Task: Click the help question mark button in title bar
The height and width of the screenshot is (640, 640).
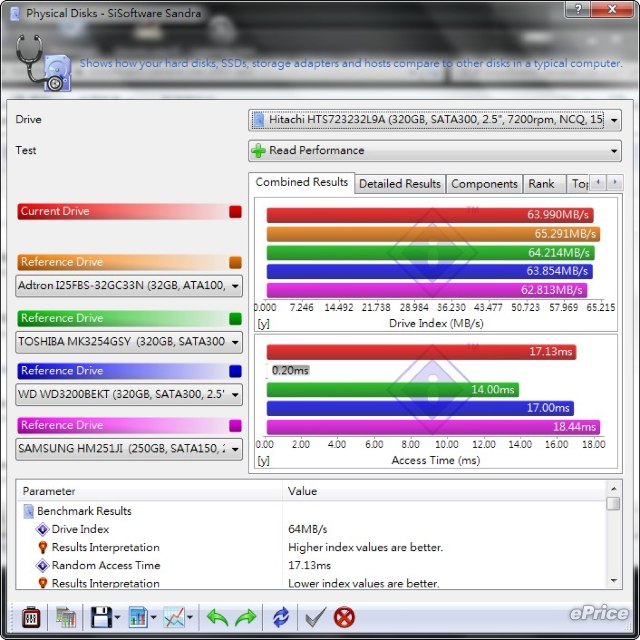Action: coord(576,10)
